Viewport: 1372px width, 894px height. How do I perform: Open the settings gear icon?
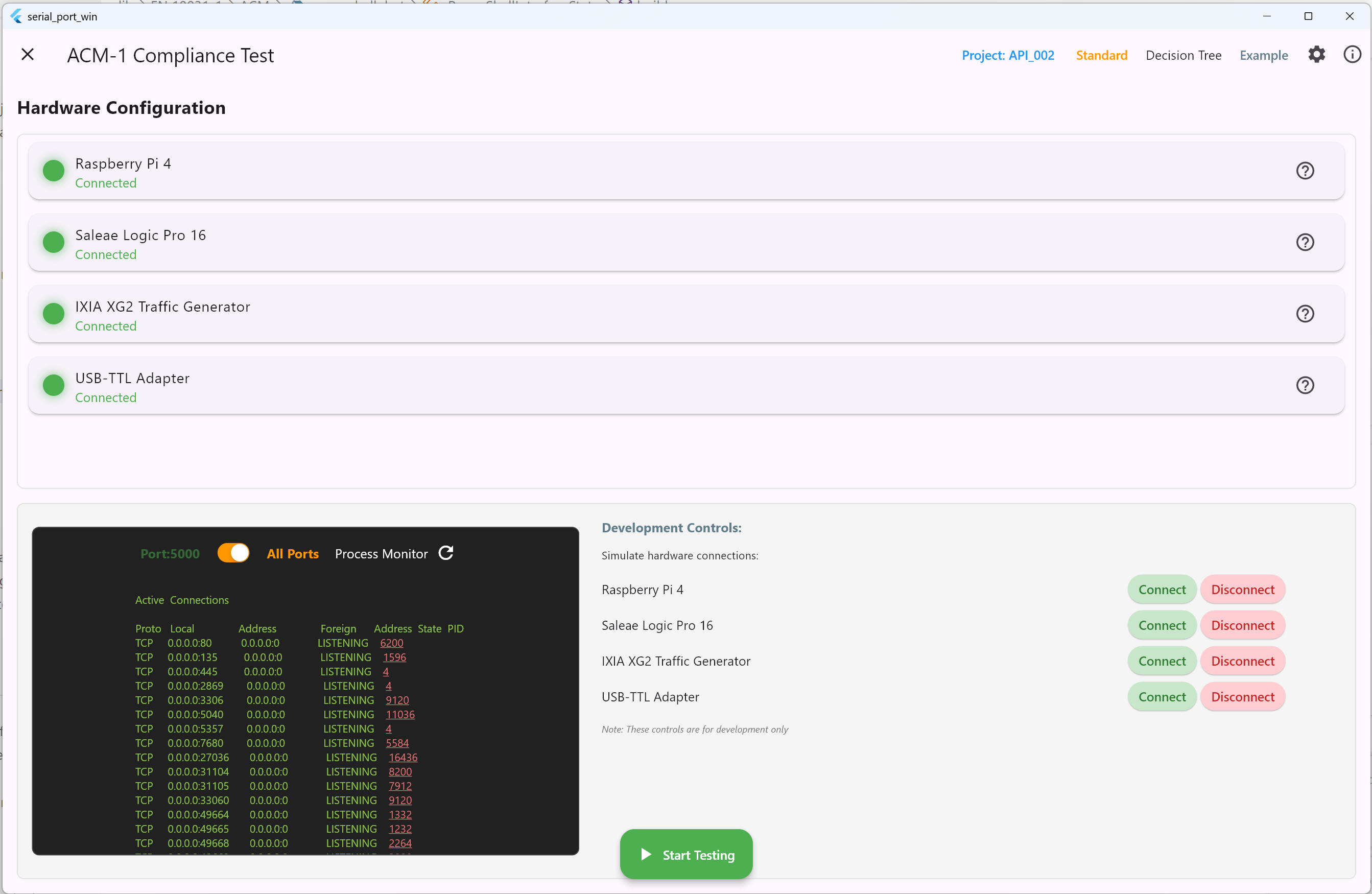coord(1316,55)
